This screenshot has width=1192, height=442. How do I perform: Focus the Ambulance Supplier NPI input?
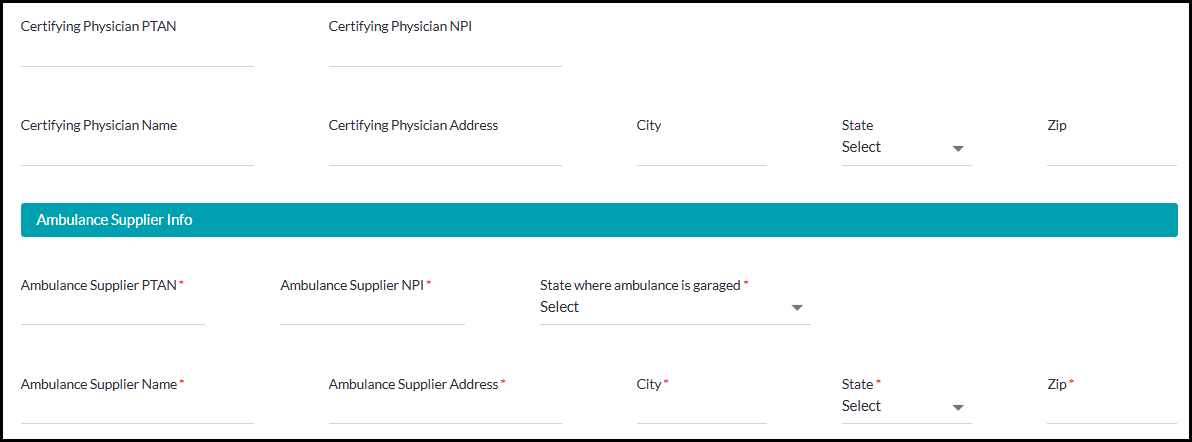coord(372,312)
